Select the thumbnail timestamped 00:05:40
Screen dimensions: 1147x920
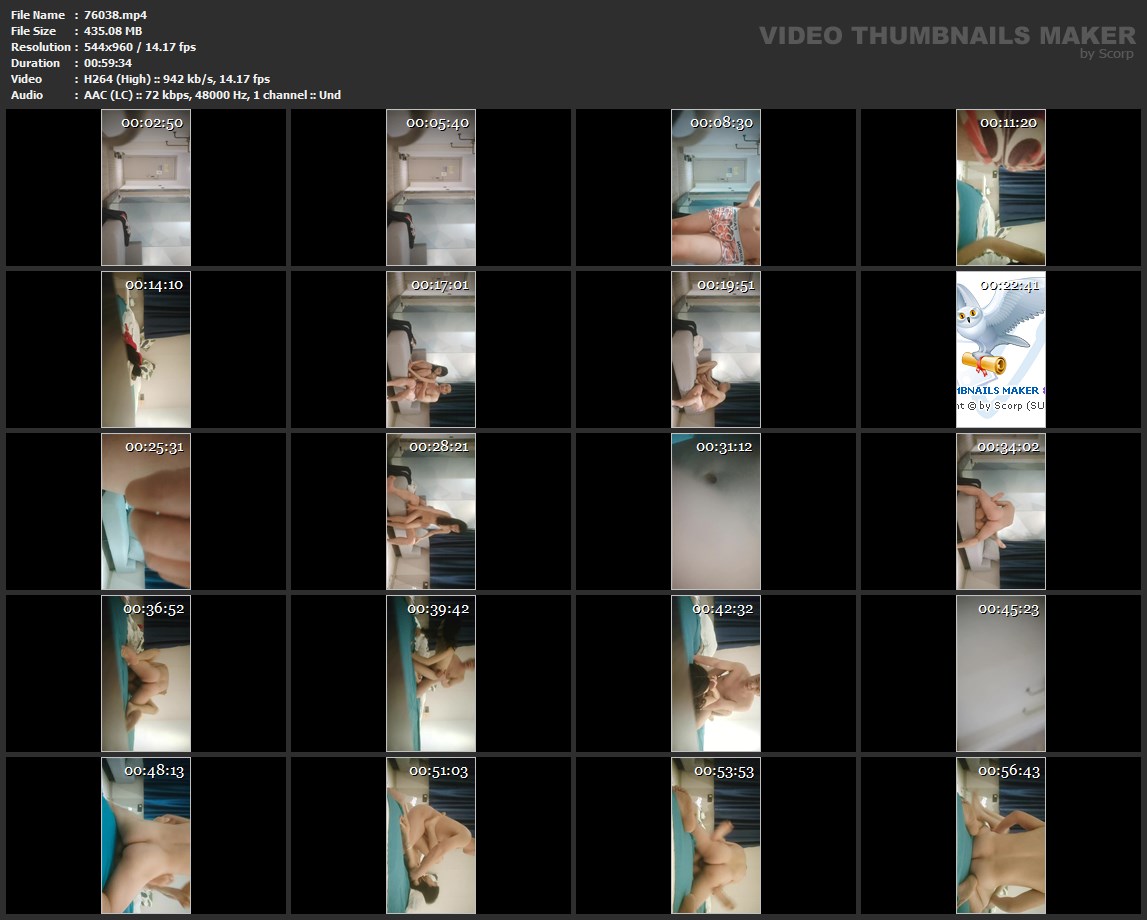click(431, 187)
